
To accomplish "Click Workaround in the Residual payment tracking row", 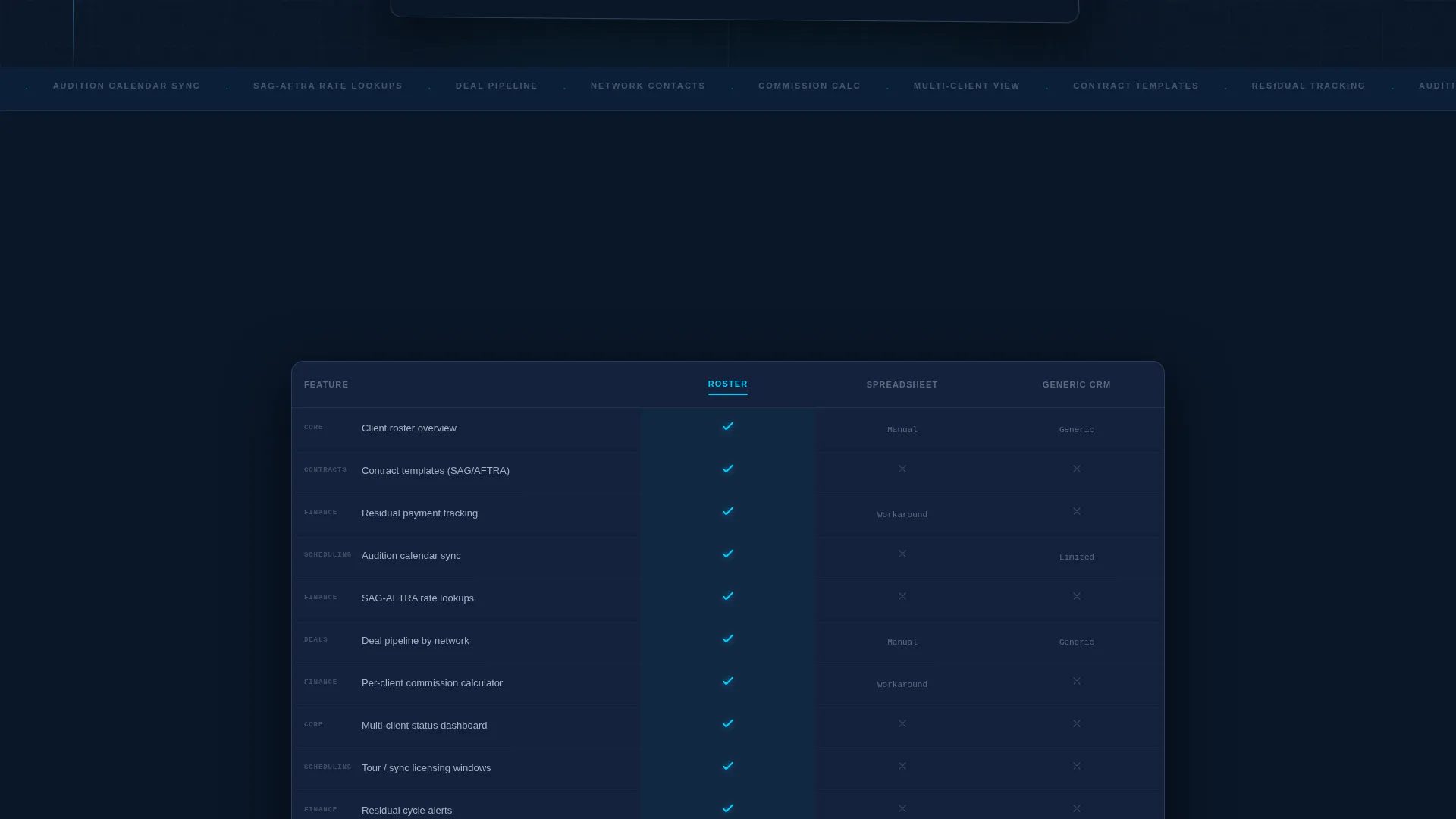I will [902, 515].
